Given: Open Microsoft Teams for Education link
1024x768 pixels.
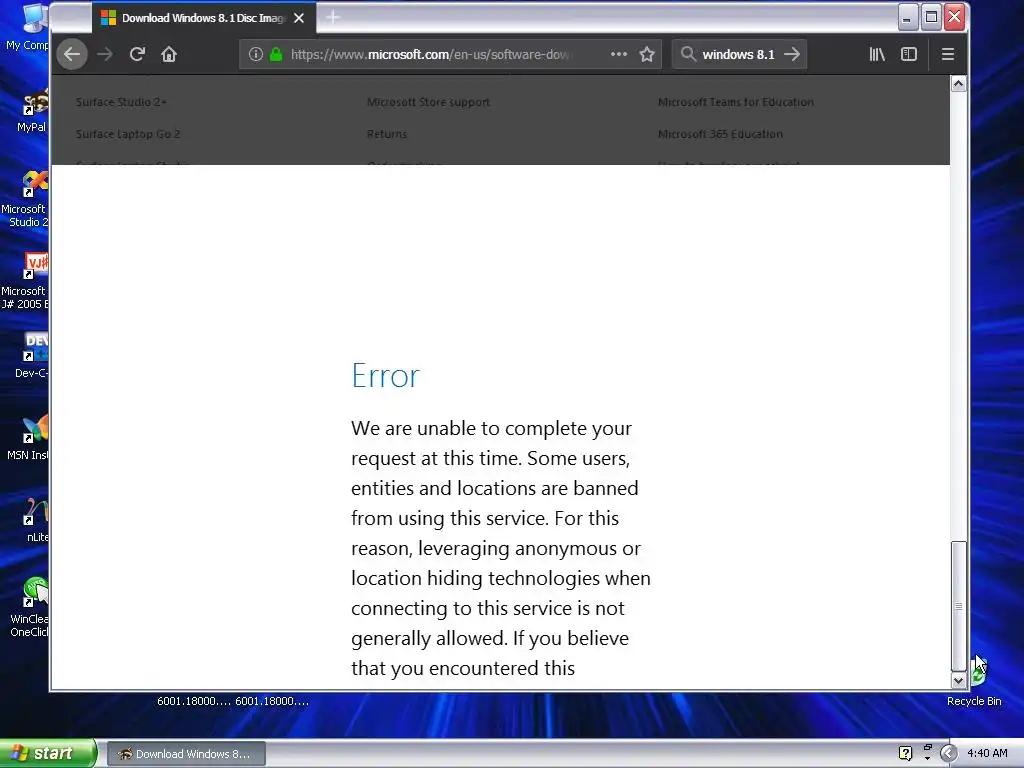Looking at the screenshot, I should (736, 102).
